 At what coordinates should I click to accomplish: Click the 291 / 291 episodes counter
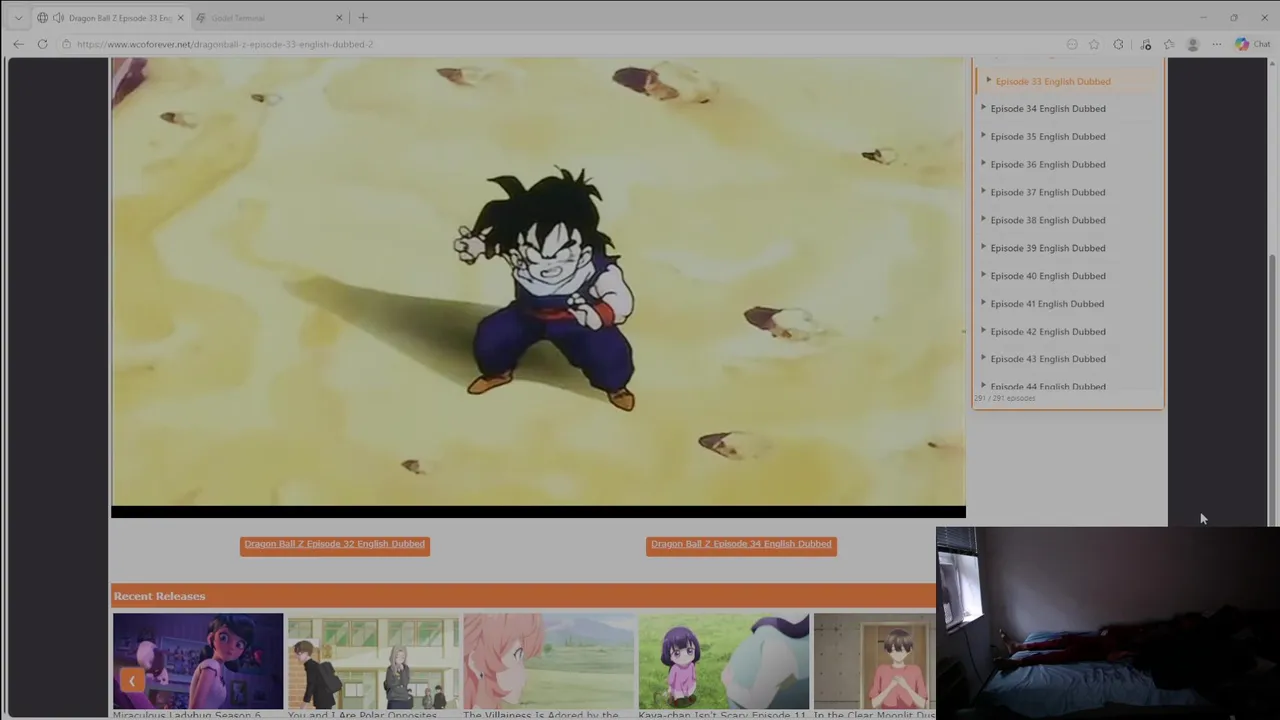click(x=1004, y=398)
